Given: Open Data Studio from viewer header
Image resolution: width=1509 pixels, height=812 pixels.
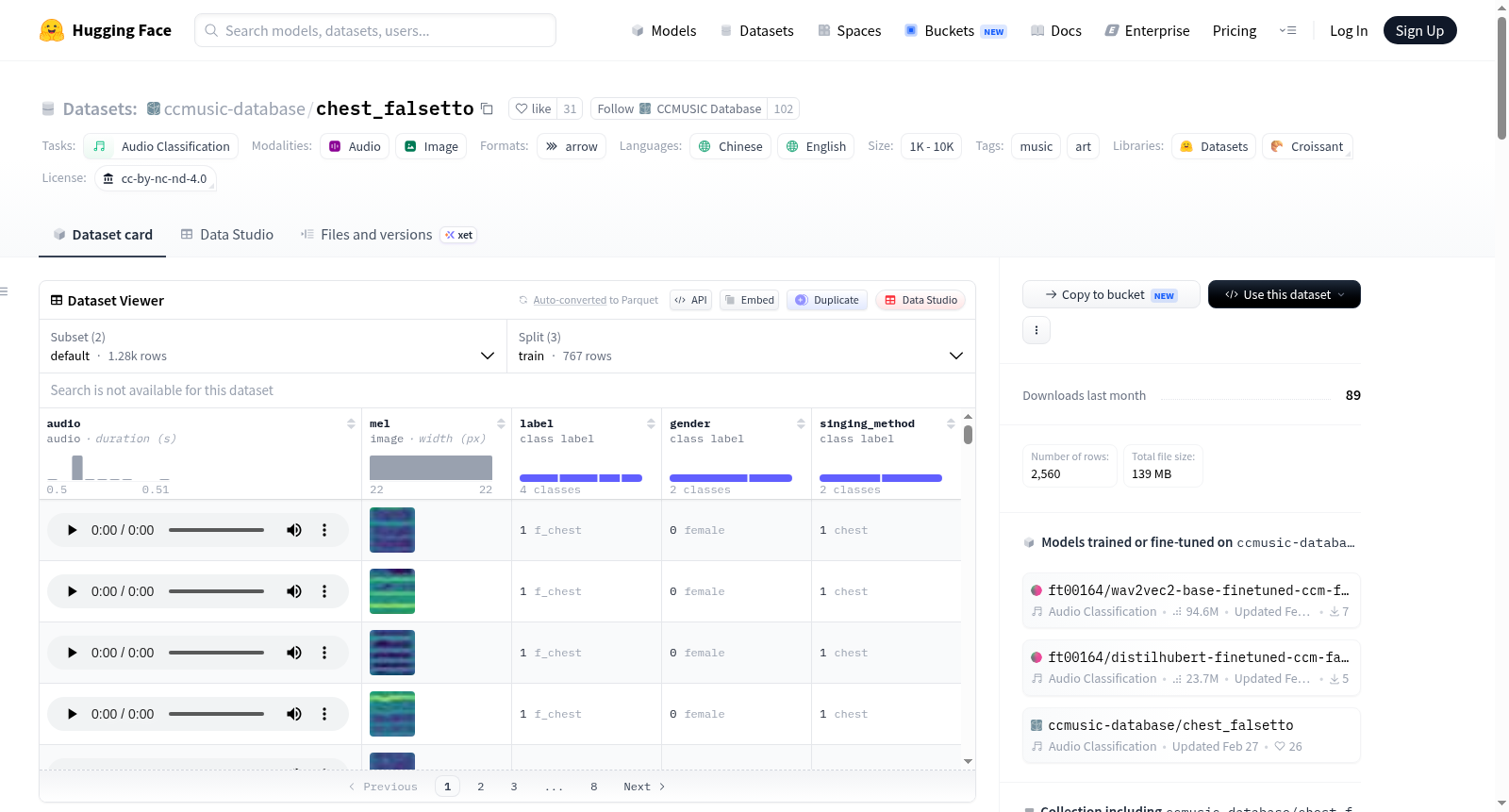Looking at the screenshot, I should click(920, 300).
